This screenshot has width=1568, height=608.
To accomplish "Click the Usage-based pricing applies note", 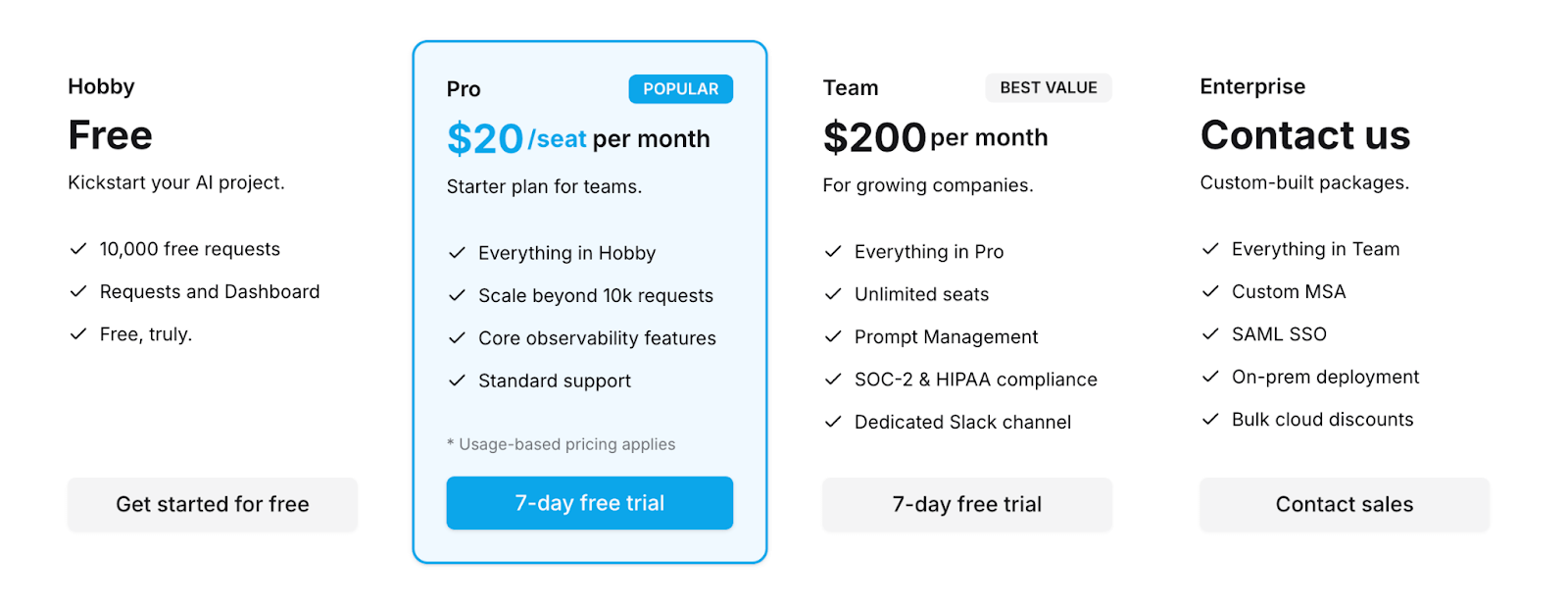I will (562, 444).
